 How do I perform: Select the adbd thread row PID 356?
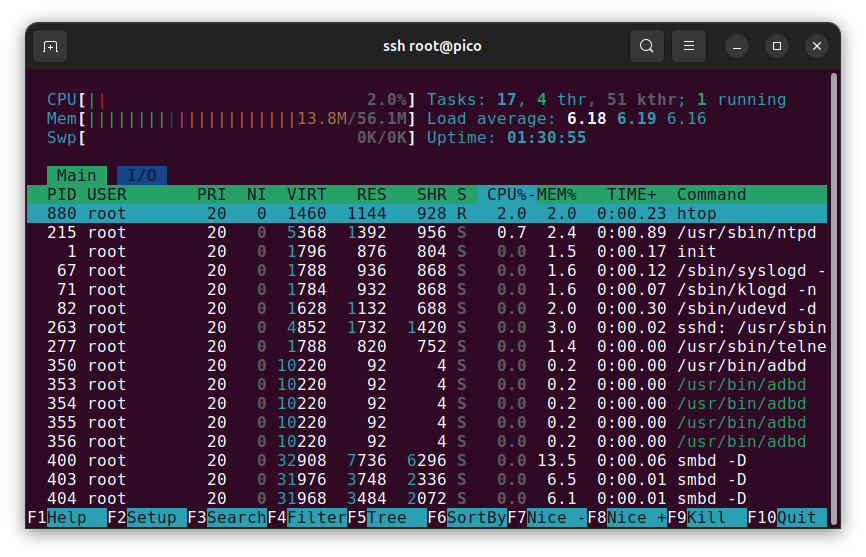427,442
